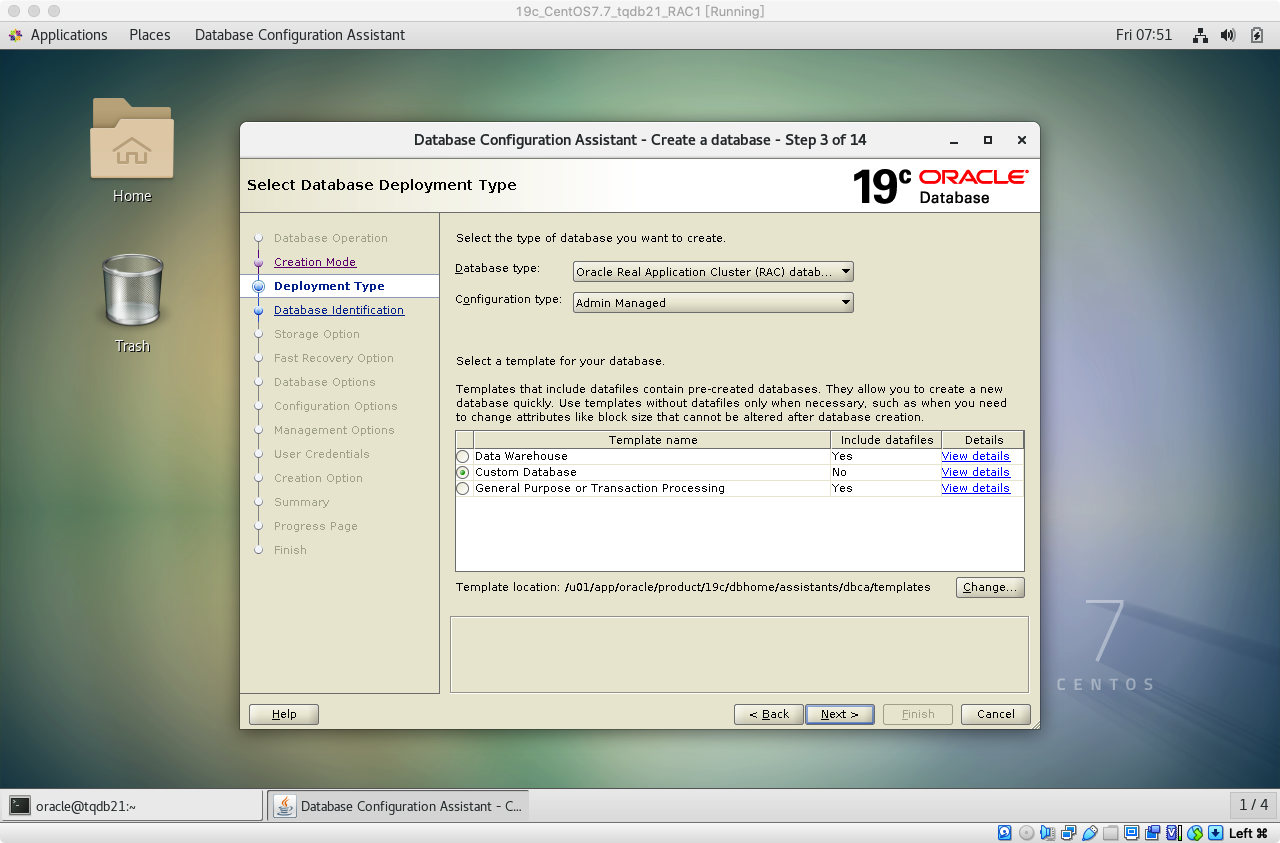The image size is (1280, 843).
Task: Click the network status icon in top panel
Action: [x=1201, y=35]
